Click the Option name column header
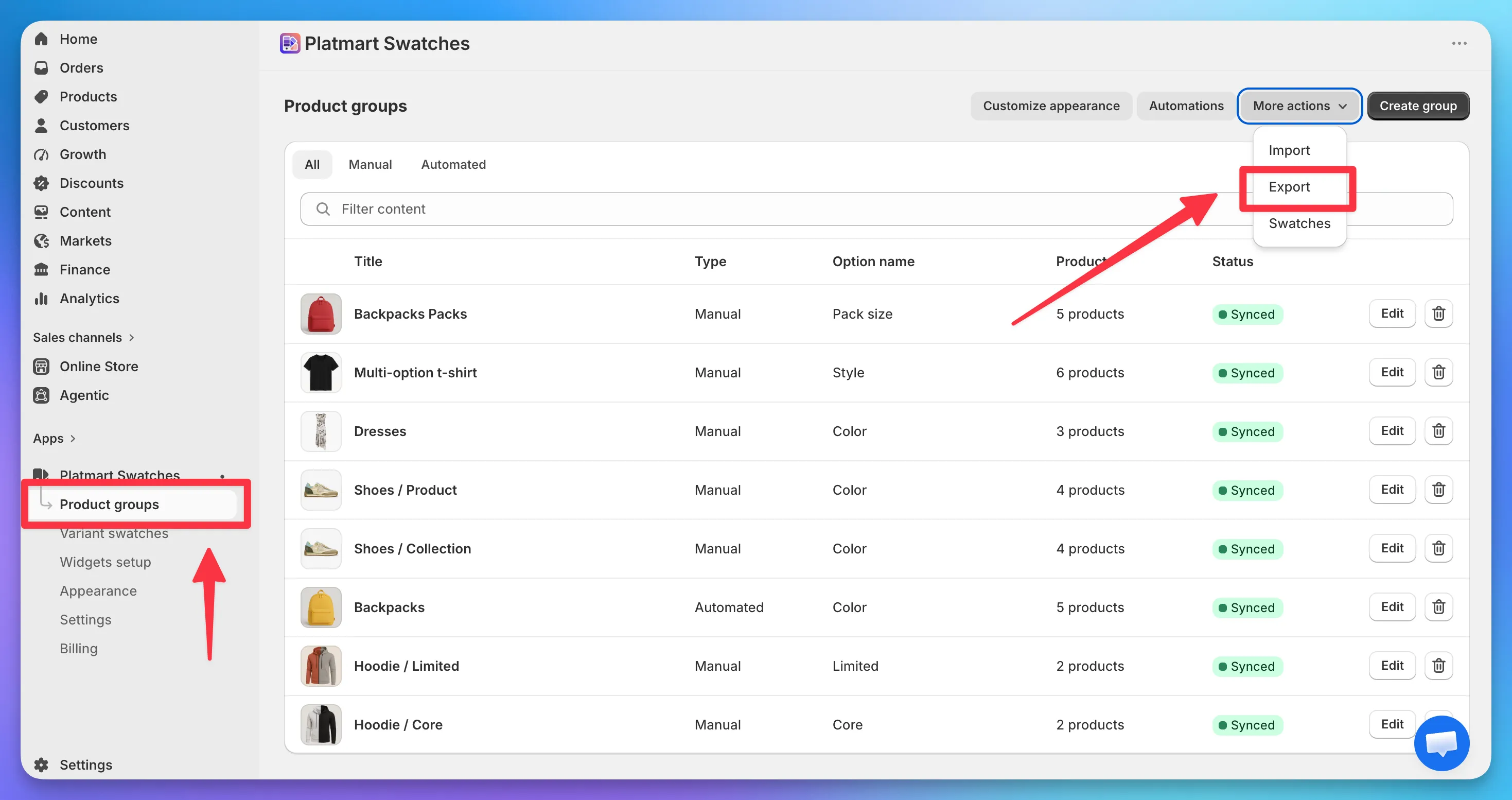 click(x=873, y=261)
